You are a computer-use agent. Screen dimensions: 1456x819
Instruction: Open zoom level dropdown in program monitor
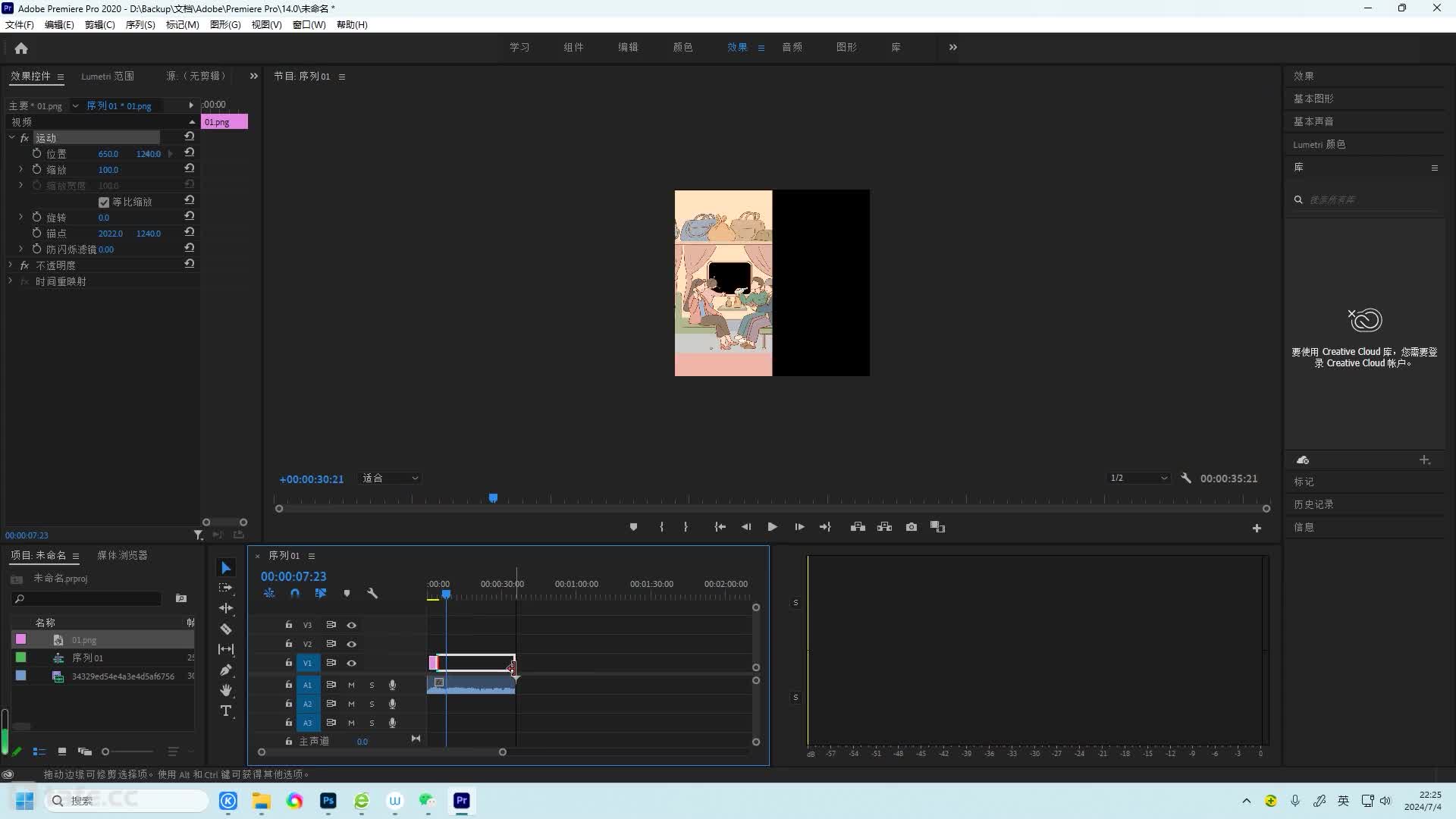(x=390, y=479)
